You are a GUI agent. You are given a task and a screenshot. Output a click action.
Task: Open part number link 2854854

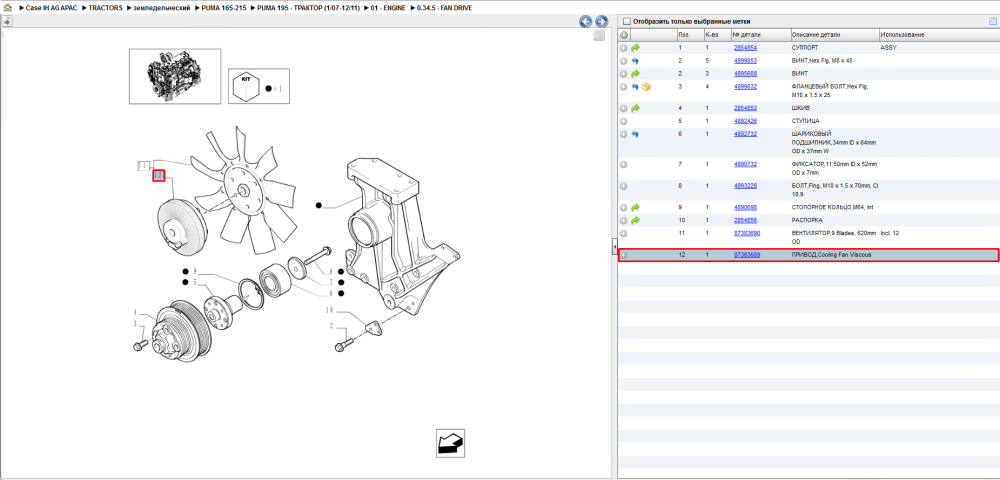[746, 48]
